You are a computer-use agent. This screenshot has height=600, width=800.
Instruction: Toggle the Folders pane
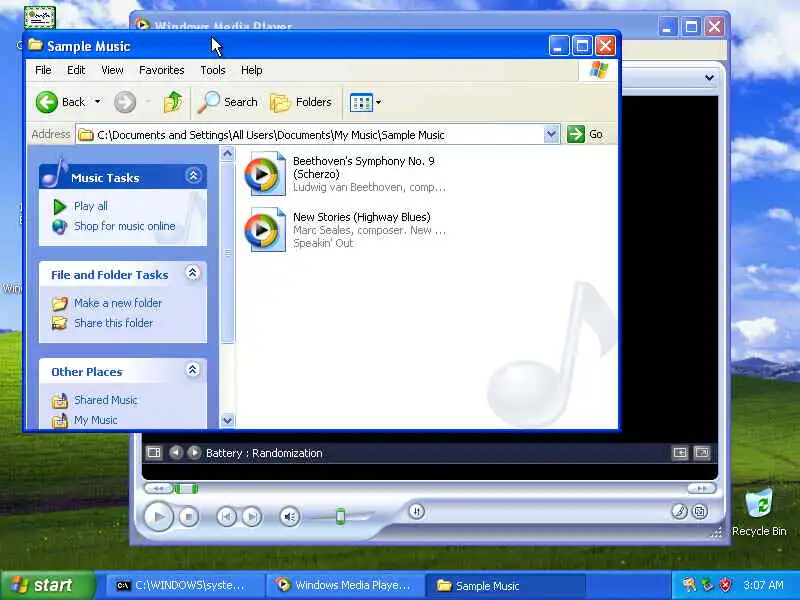(x=301, y=102)
